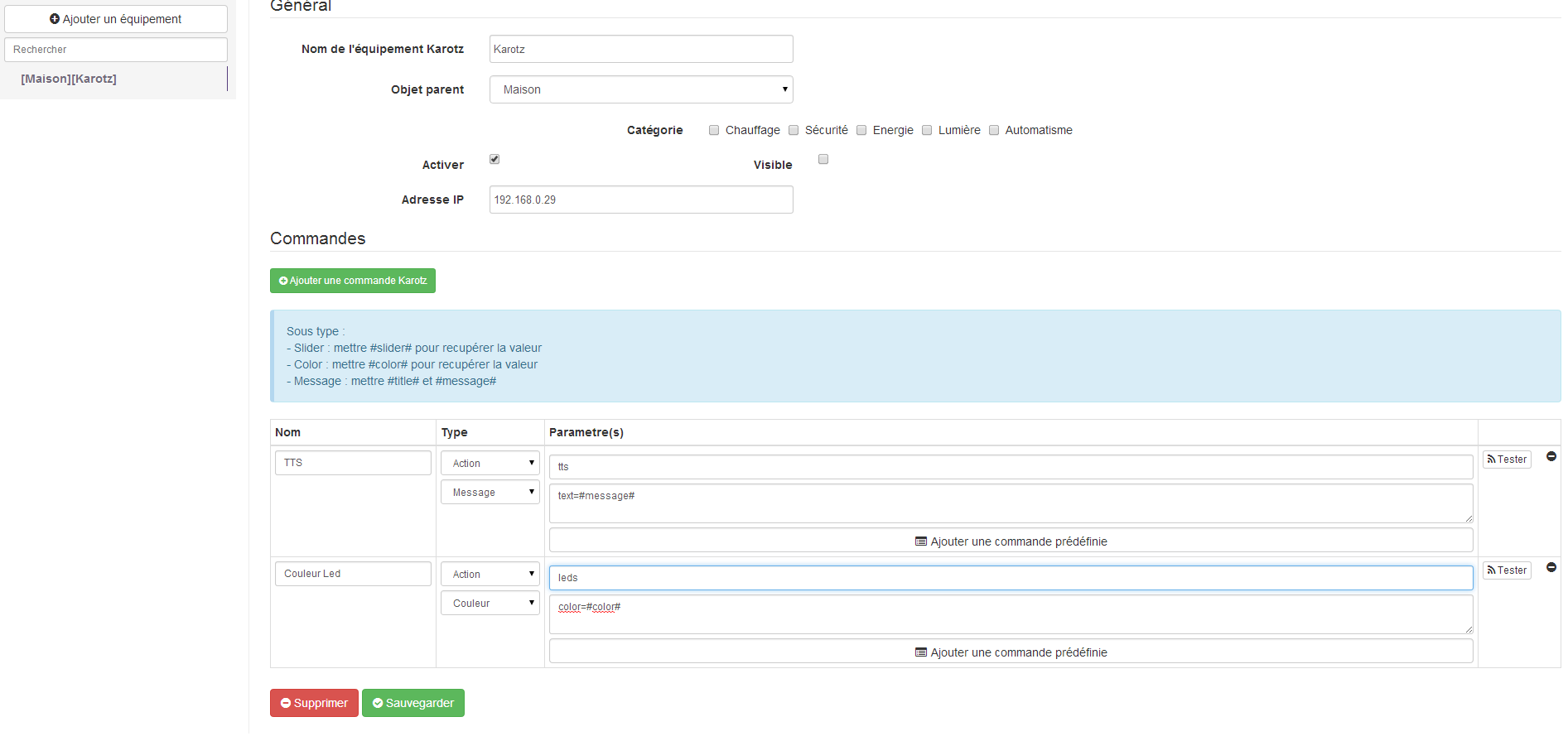Image resolution: width=1568 pixels, height=741 pixels.
Task: Click the text=#message# parameter textarea
Action: coord(1011,503)
